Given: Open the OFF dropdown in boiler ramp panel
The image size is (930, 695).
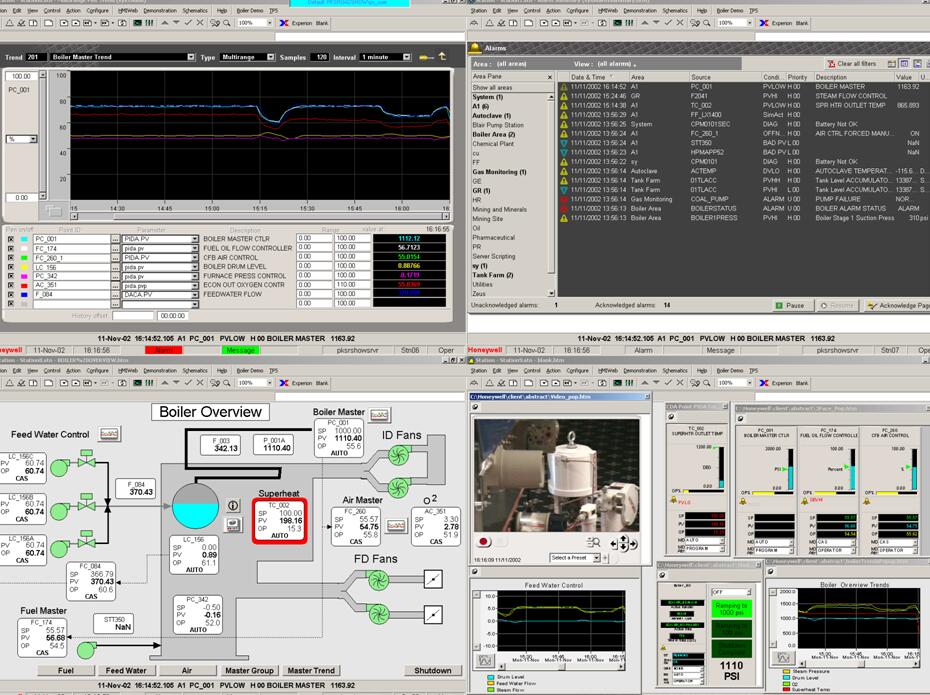Looking at the screenshot, I should (x=749, y=592).
